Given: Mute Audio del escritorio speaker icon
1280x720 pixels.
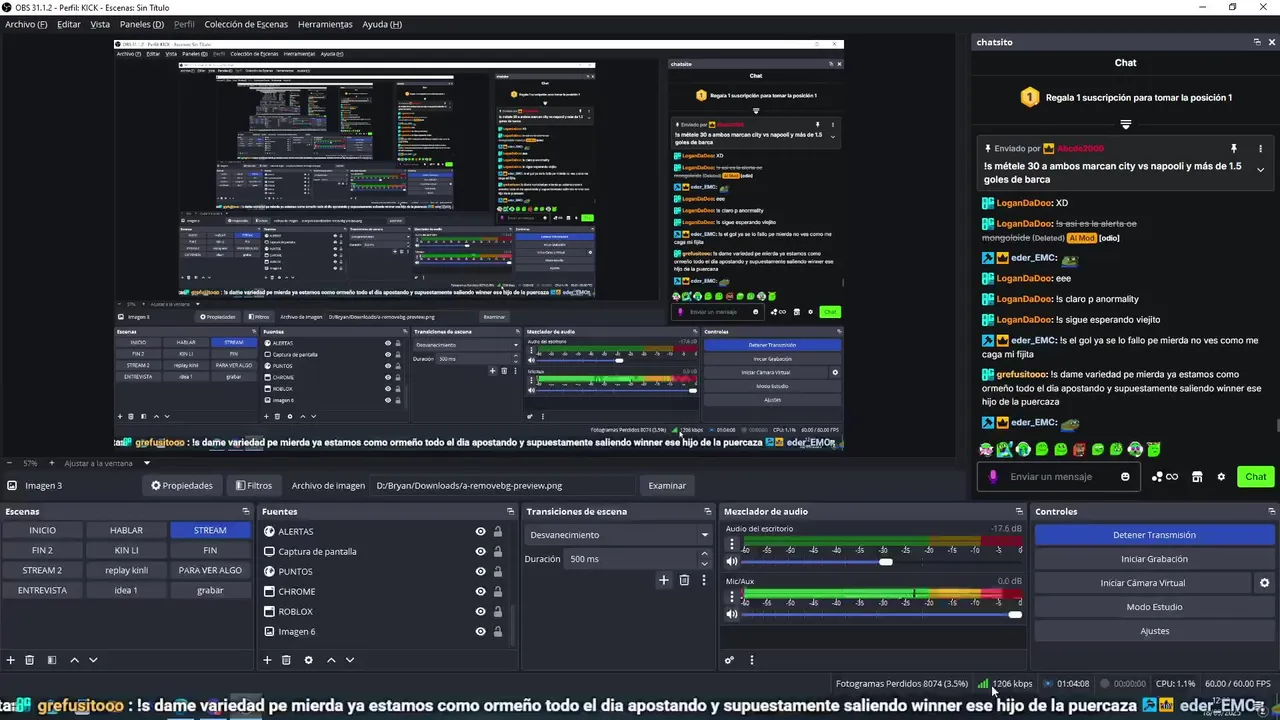Looking at the screenshot, I should click(x=732, y=562).
